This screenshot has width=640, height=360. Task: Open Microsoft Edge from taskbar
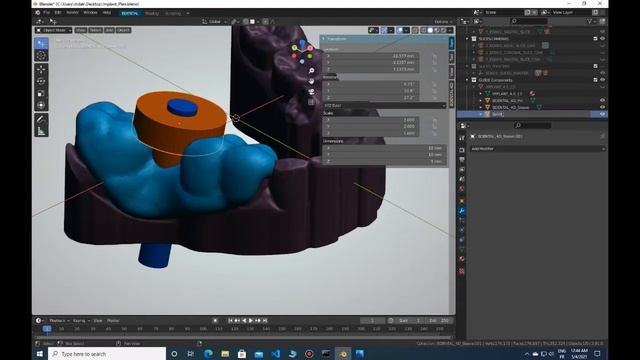pyautogui.click(x=208, y=353)
